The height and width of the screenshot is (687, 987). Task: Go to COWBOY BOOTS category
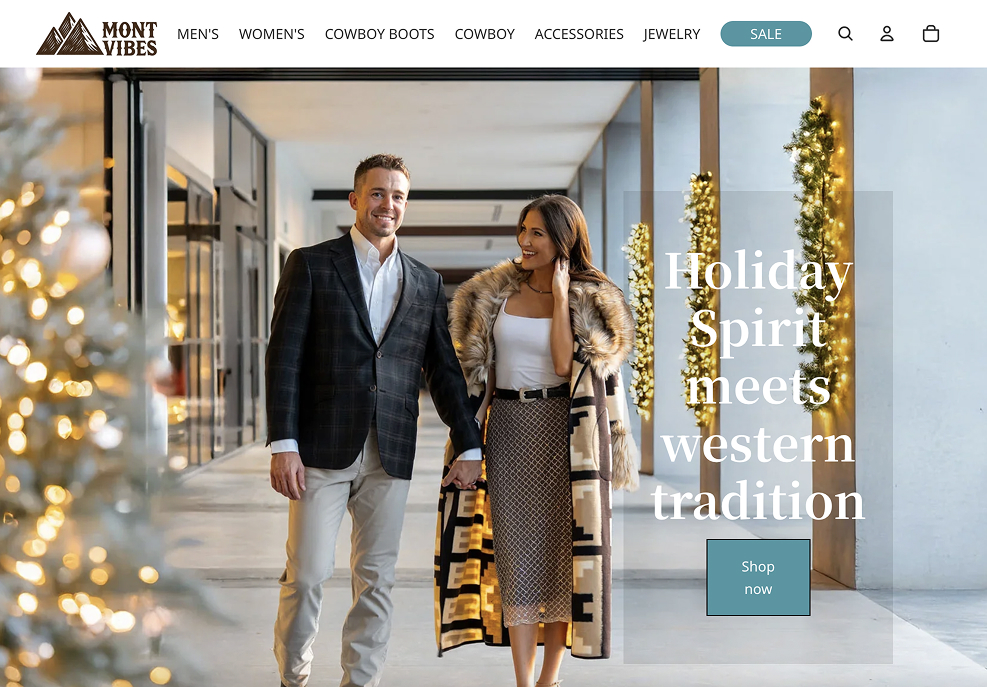click(x=380, y=34)
